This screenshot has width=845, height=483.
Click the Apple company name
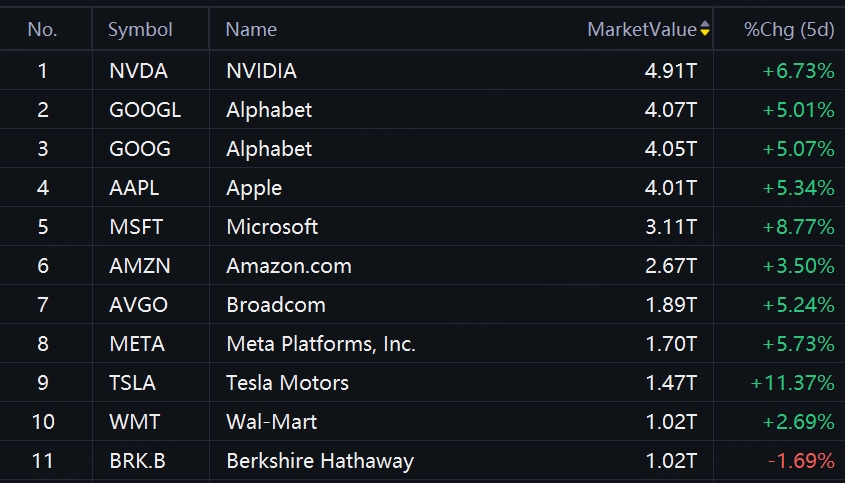tap(254, 188)
